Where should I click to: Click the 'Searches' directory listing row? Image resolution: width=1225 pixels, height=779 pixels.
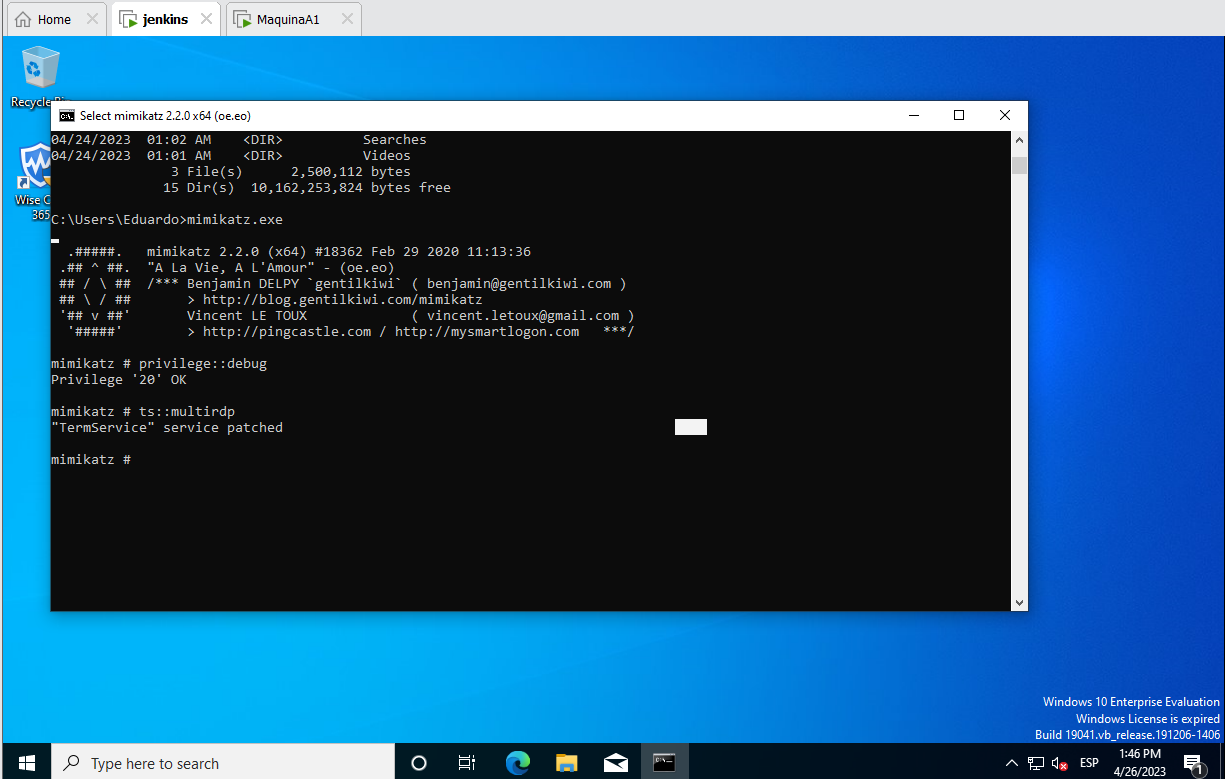(x=239, y=140)
